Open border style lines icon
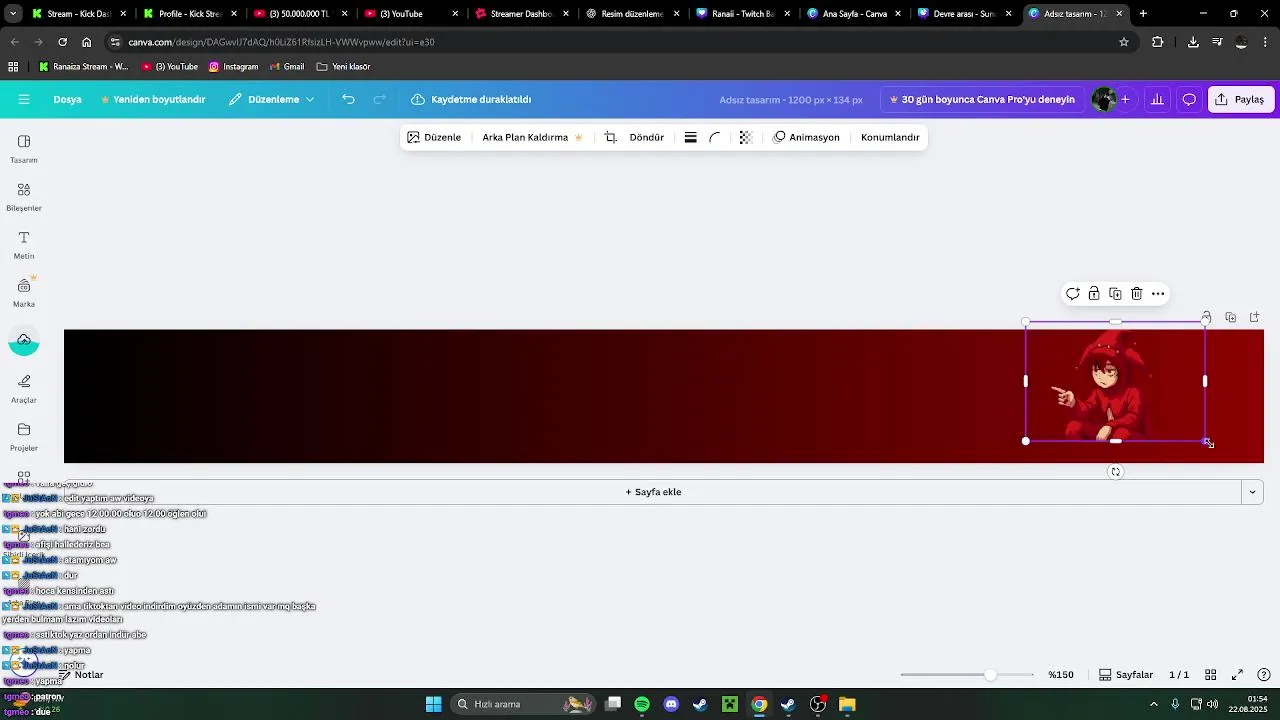This screenshot has height=720, width=1280. (x=690, y=137)
